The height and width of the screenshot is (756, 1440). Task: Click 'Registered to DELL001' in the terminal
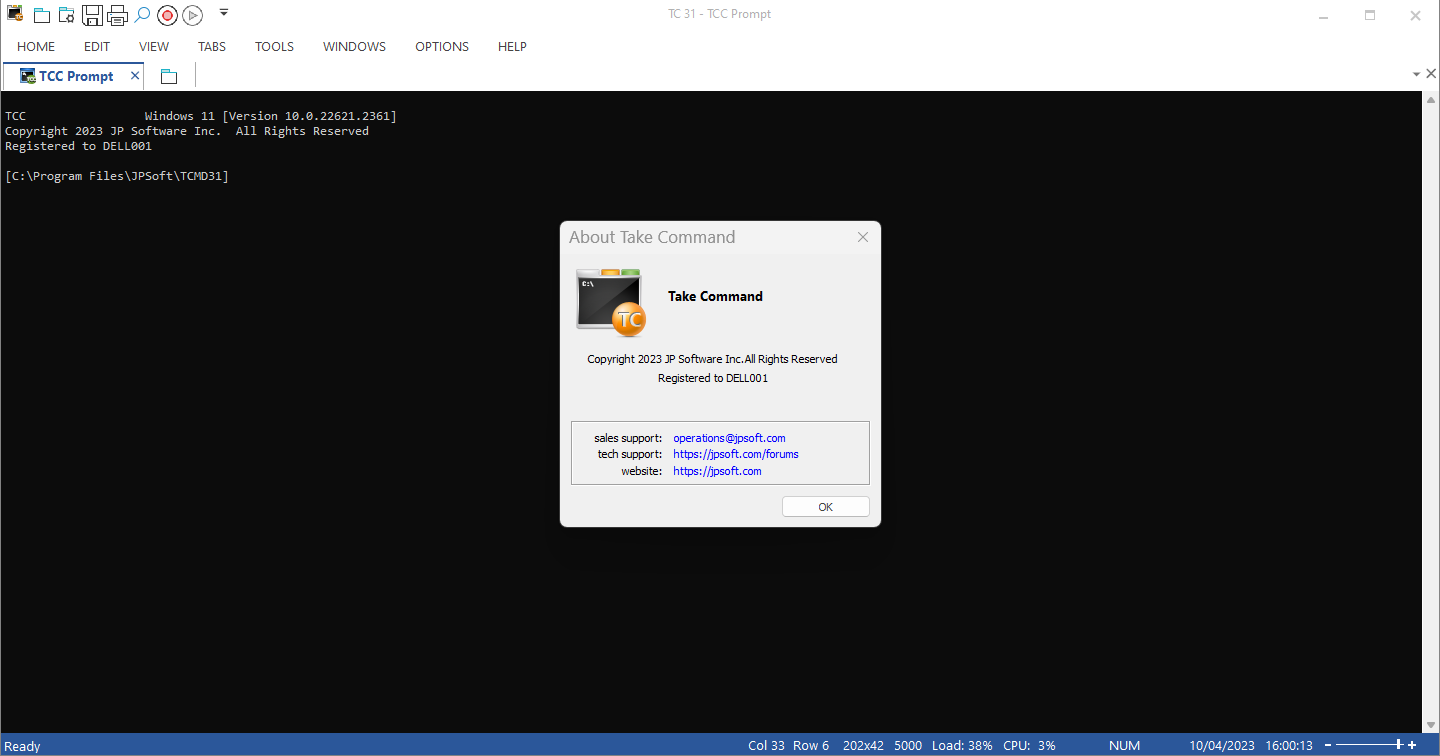coord(78,146)
